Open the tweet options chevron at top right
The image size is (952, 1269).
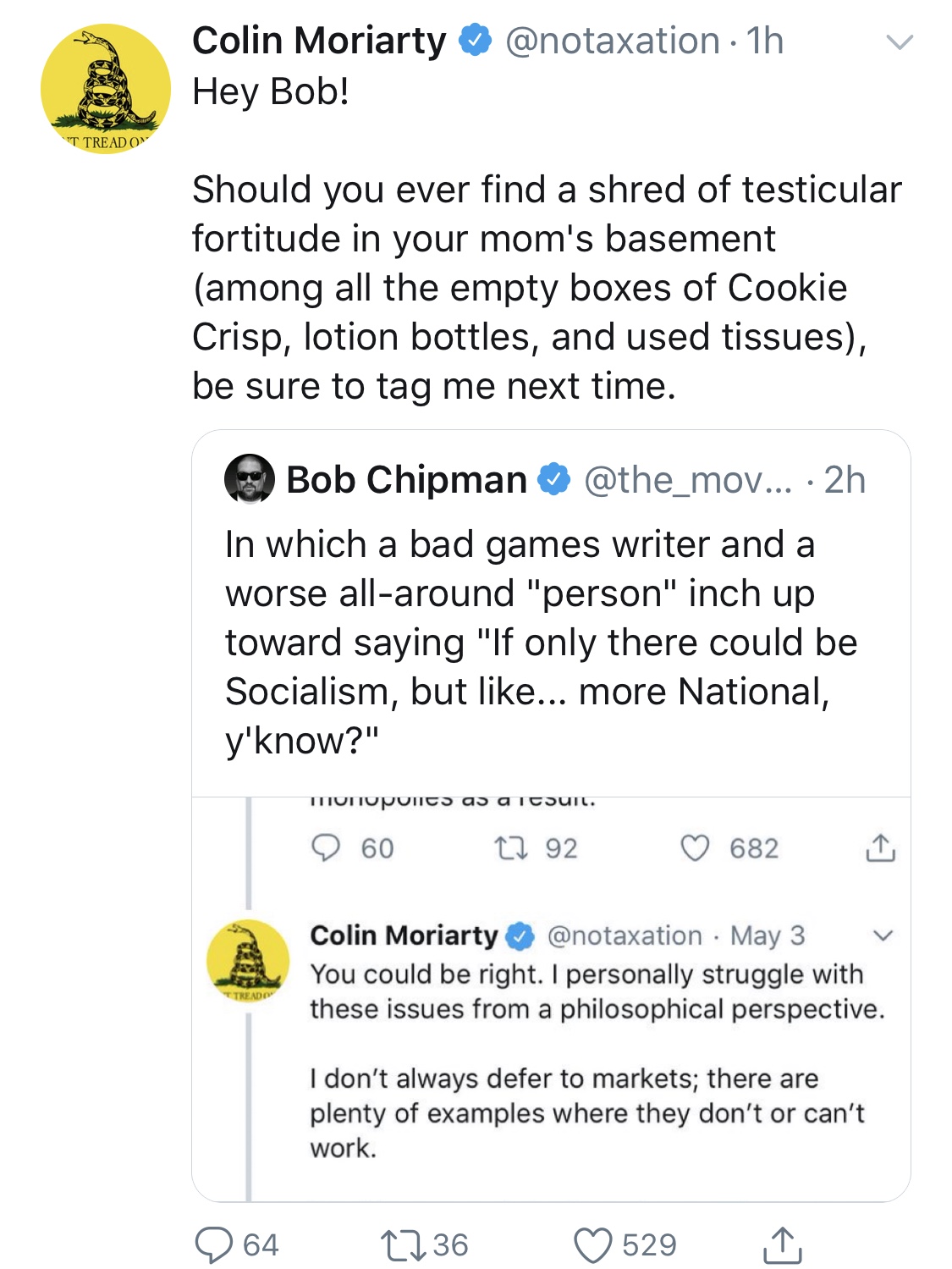coord(900,41)
